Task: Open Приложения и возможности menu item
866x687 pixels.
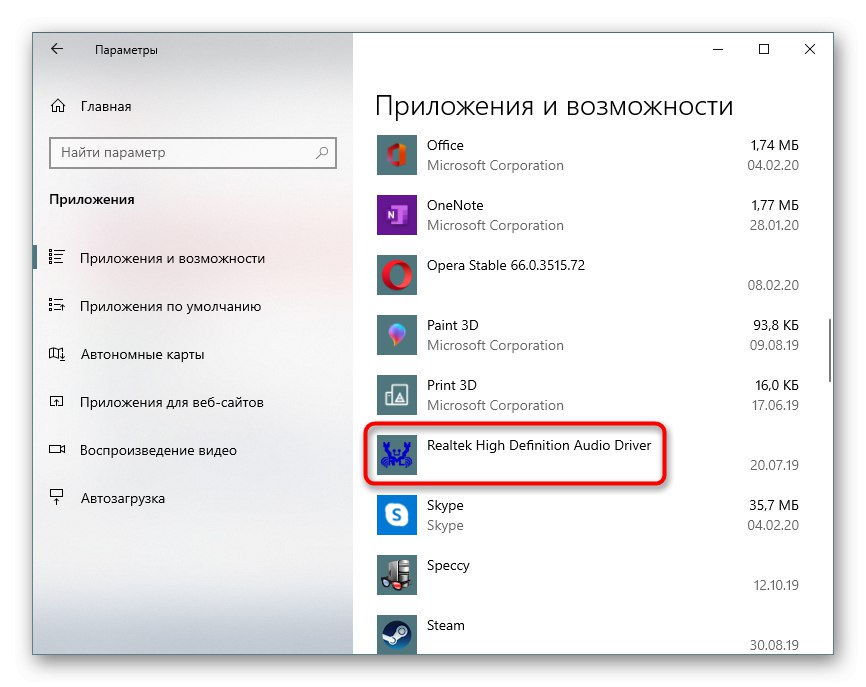Action: point(172,258)
